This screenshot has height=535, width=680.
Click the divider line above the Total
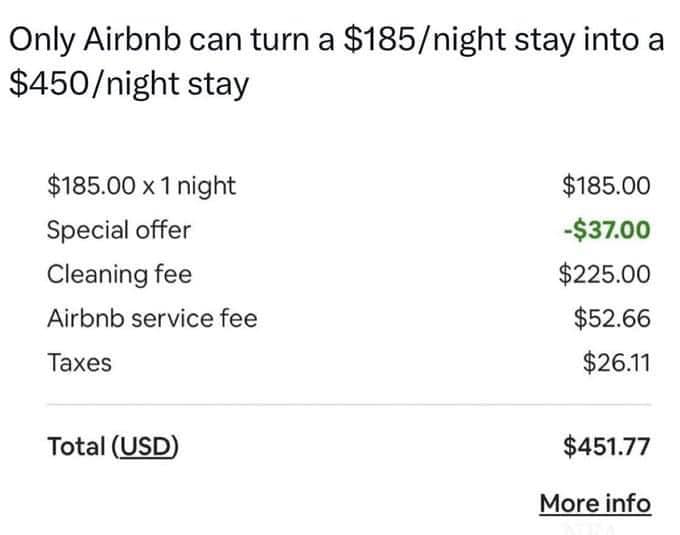coord(348,405)
